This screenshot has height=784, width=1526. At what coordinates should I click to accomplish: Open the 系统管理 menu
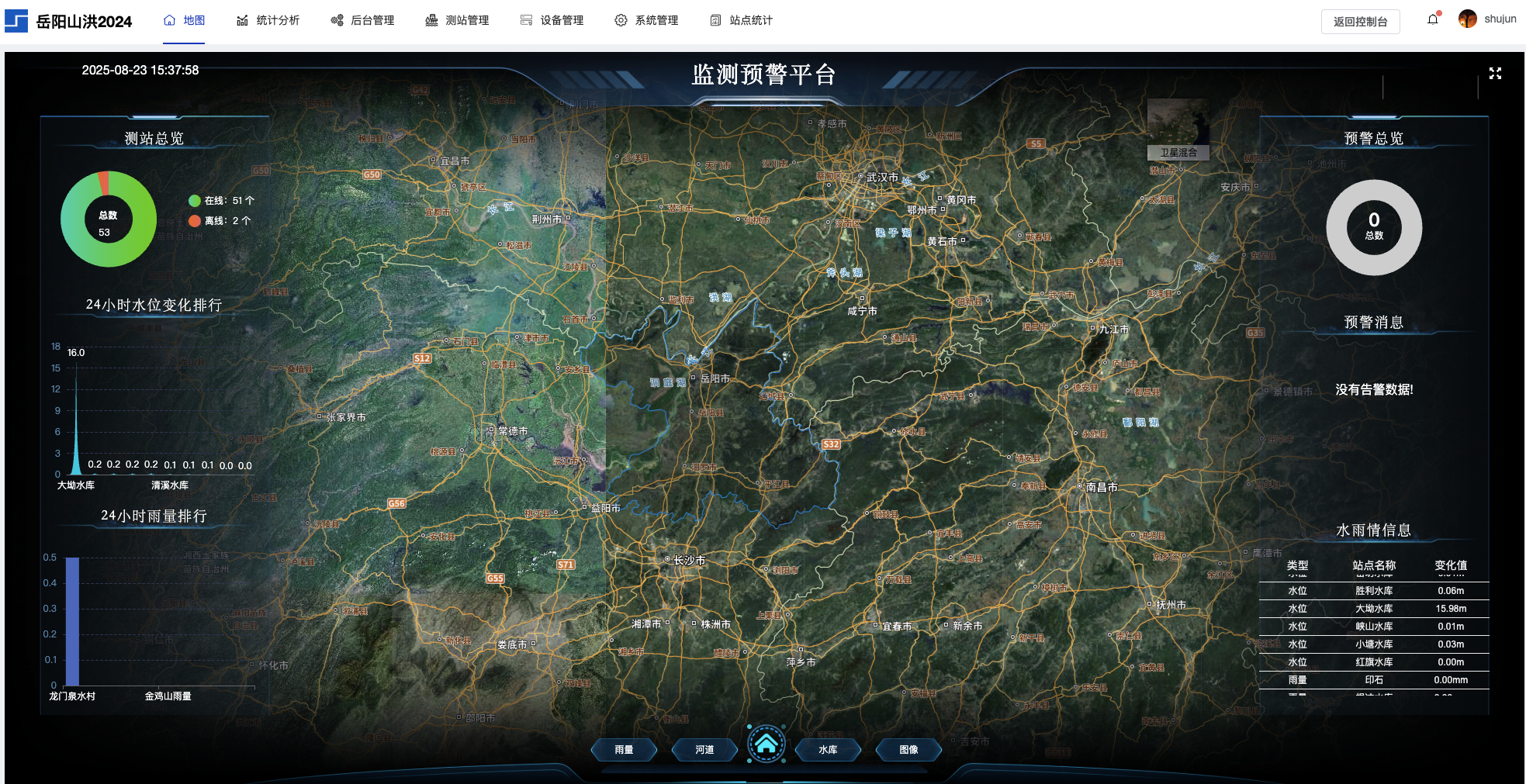(646, 20)
